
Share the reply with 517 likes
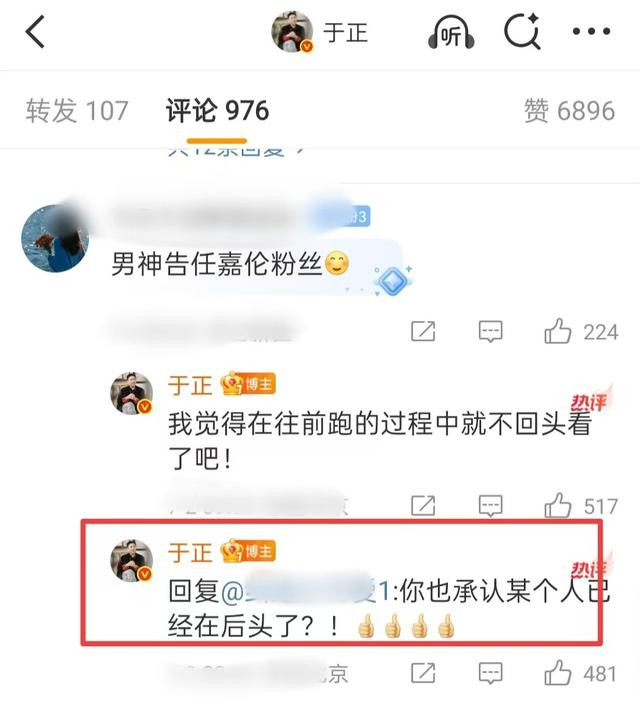pyautogui.click(x=423, y=506)
